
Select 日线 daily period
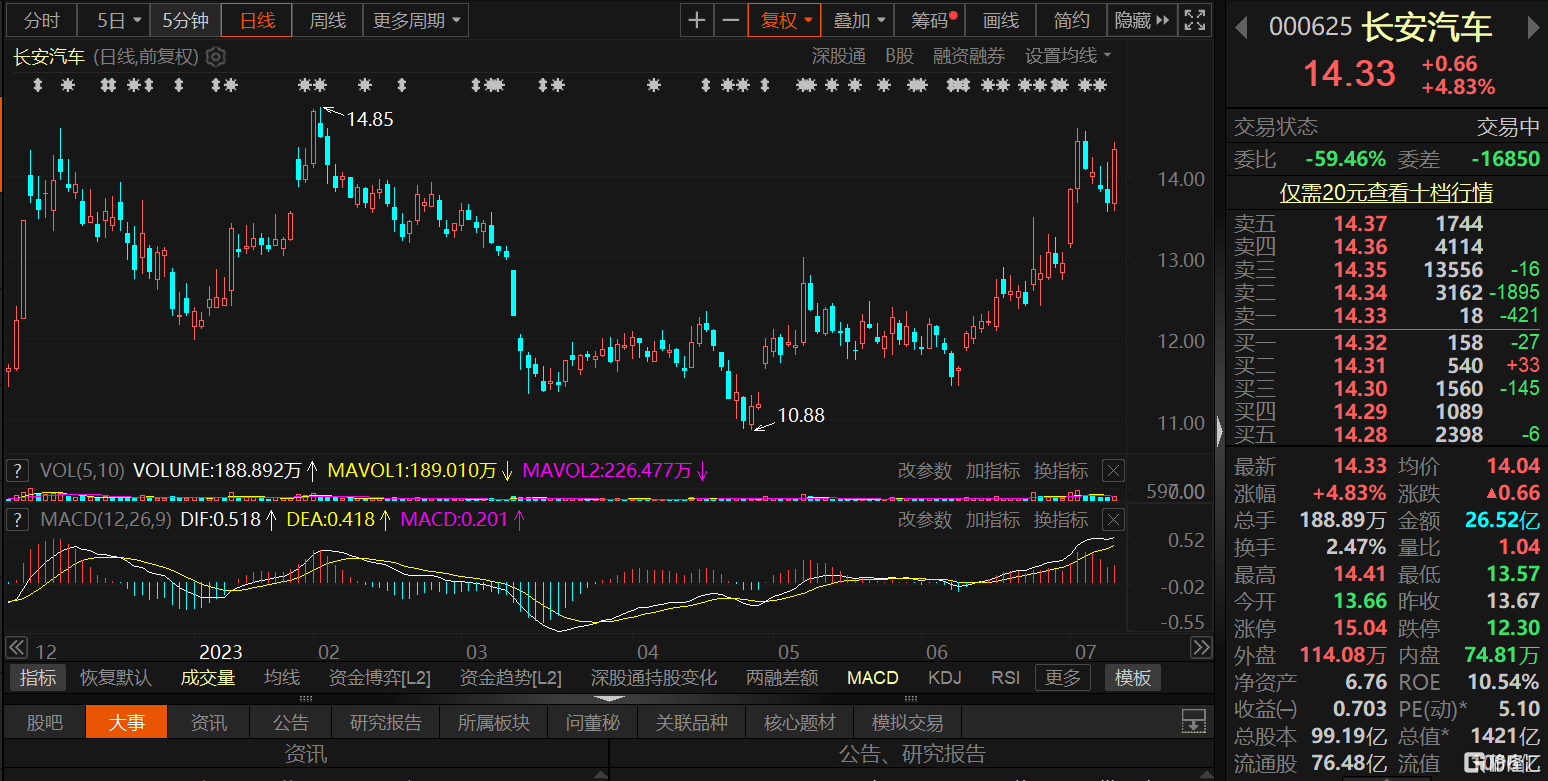click(257, 20)
